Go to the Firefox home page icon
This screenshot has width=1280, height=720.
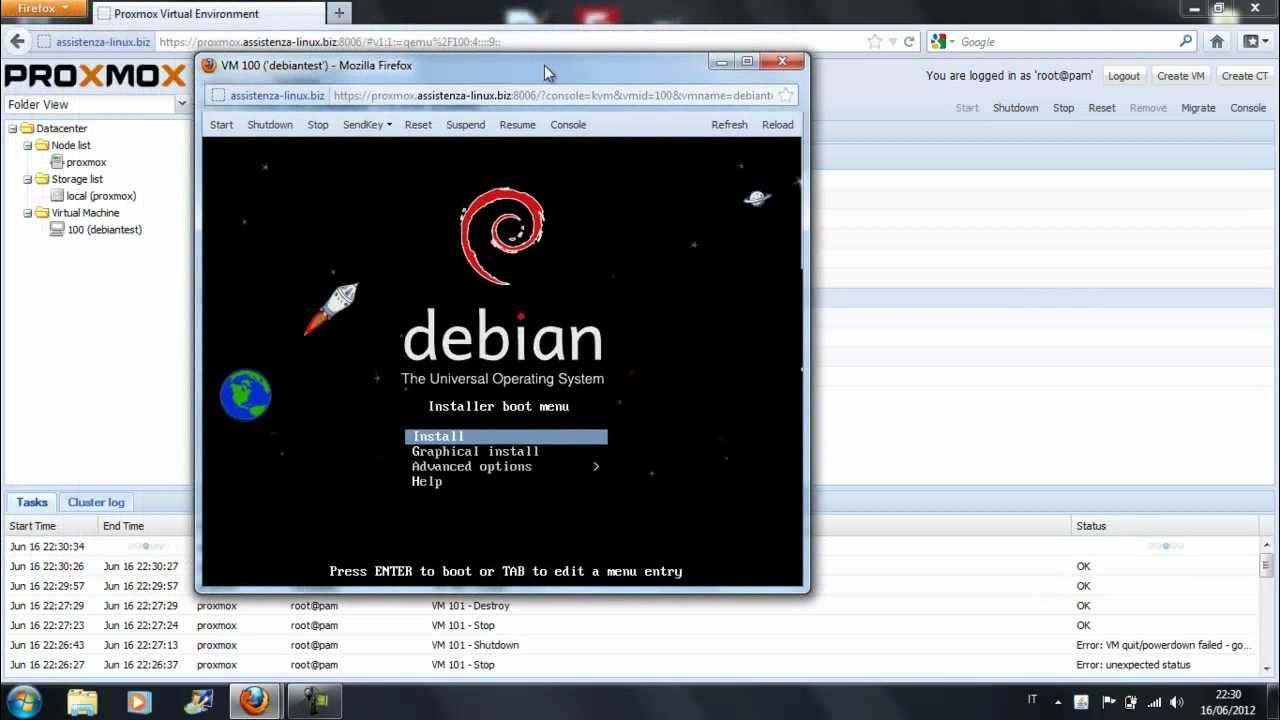pos(1217,42)
